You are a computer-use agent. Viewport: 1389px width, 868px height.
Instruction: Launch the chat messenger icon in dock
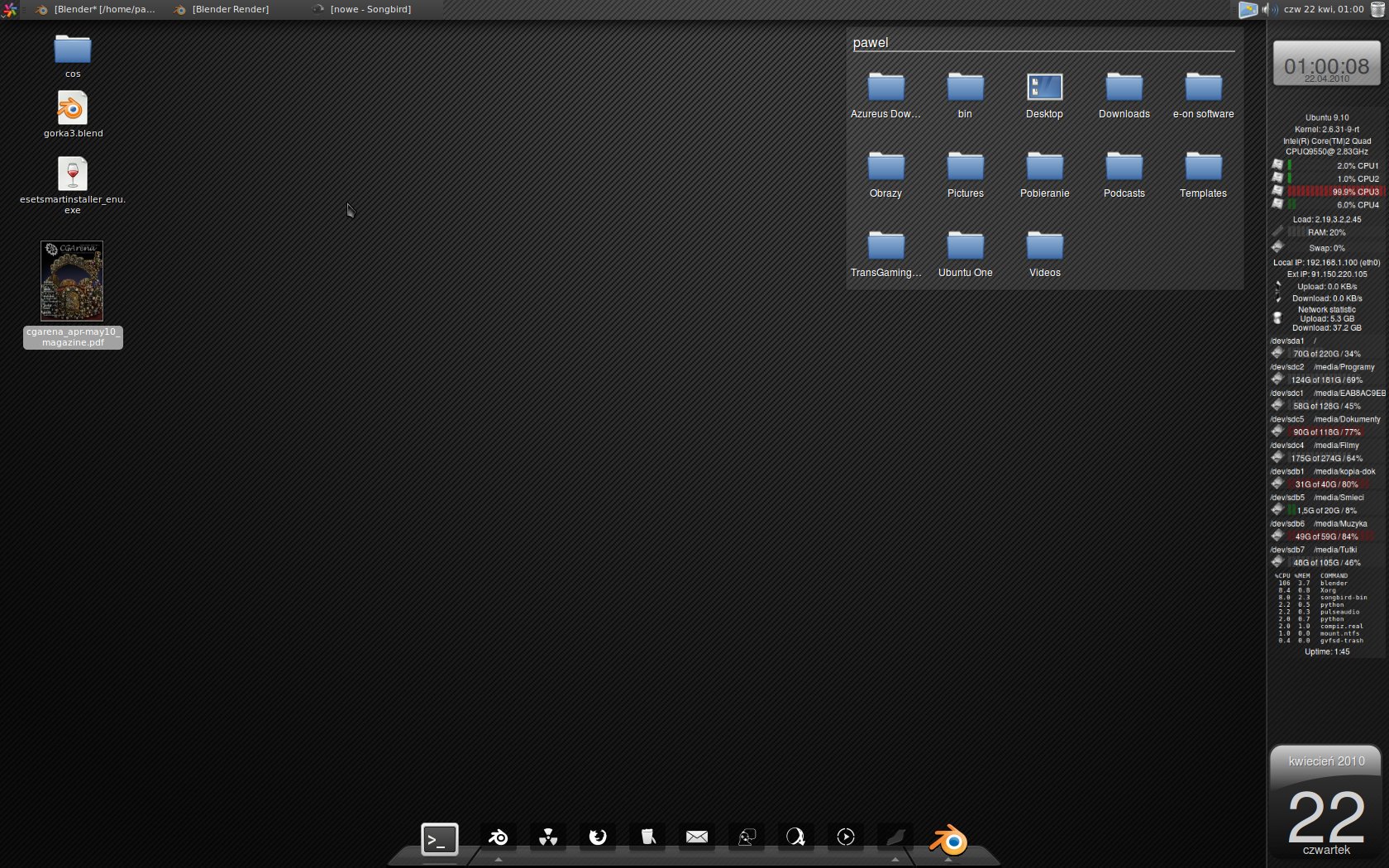coord(747,837)
